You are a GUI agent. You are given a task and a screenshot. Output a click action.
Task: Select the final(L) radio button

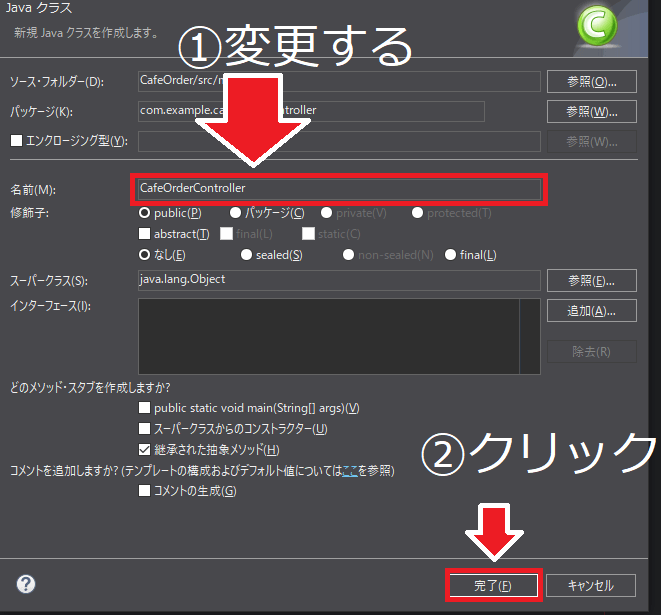450,255
